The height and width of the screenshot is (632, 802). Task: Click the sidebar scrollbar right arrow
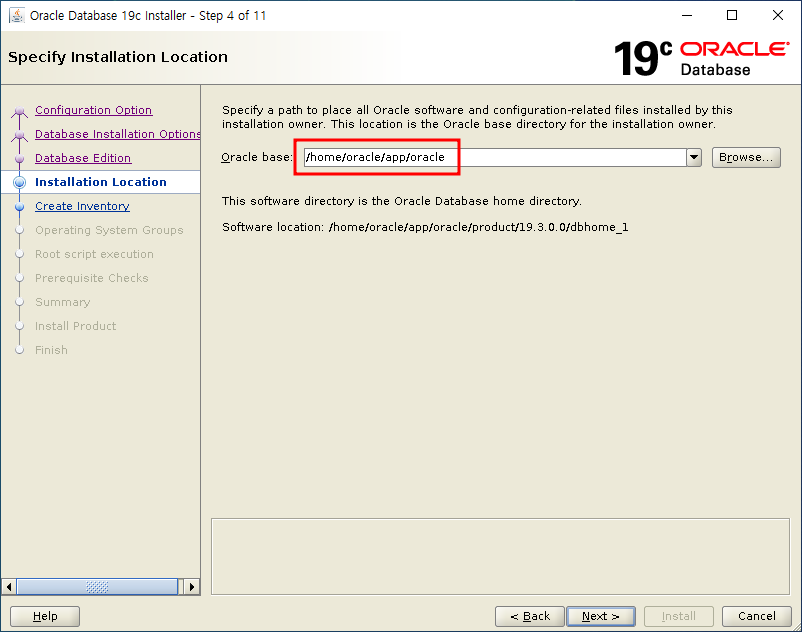191,586
